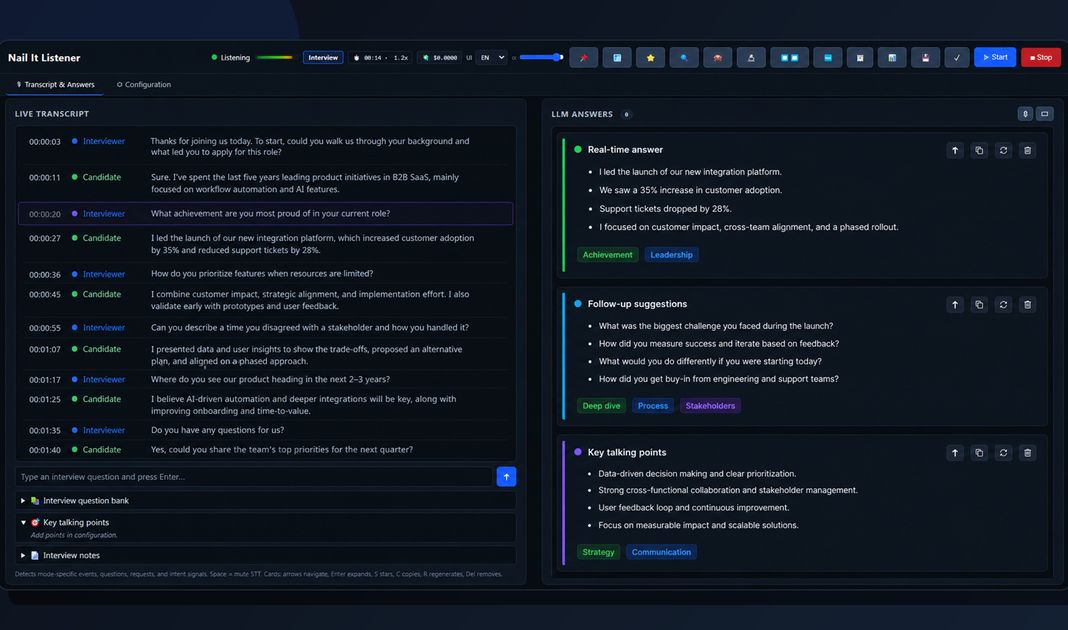The height and width of the screenshot is (630, 1068).
Task: Click the pin icon in toolbar
Action: (584, 58)
